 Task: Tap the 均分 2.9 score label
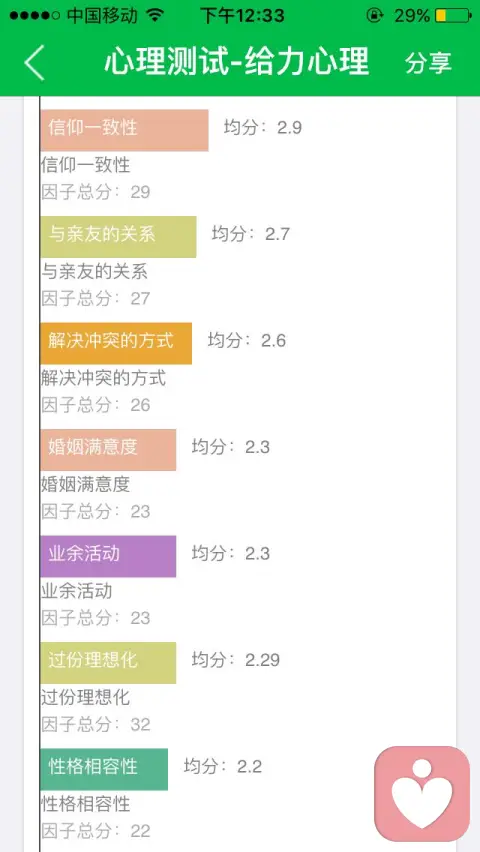tap(263, 128)
